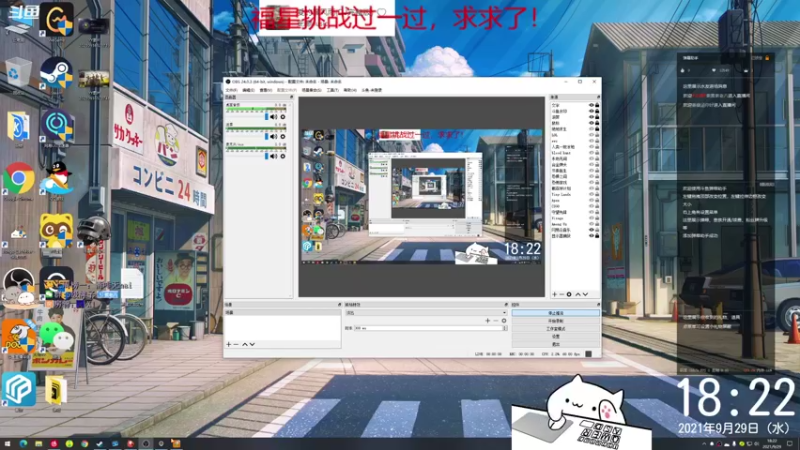Image resolution: width=800 pixels, height=450 pixels.
Task: Move selected source down in Sources panel
Action: (x=585, y=294)
